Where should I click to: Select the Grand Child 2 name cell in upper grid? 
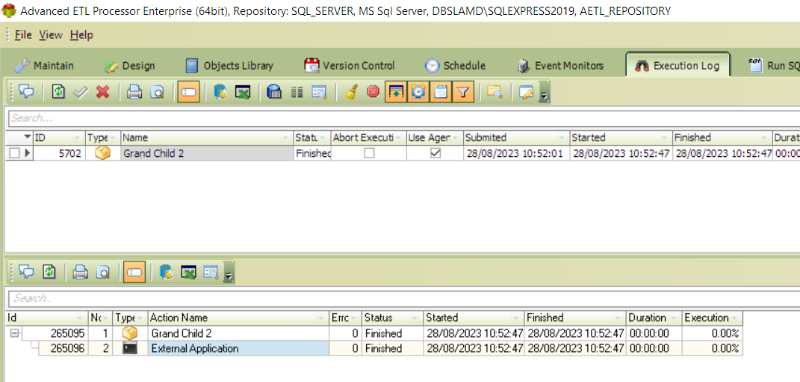(207, 154)
